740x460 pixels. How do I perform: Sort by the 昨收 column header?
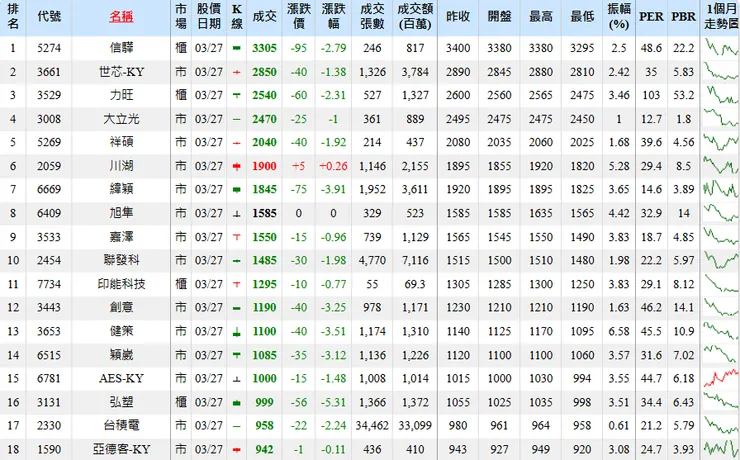(x=458, y=17)
